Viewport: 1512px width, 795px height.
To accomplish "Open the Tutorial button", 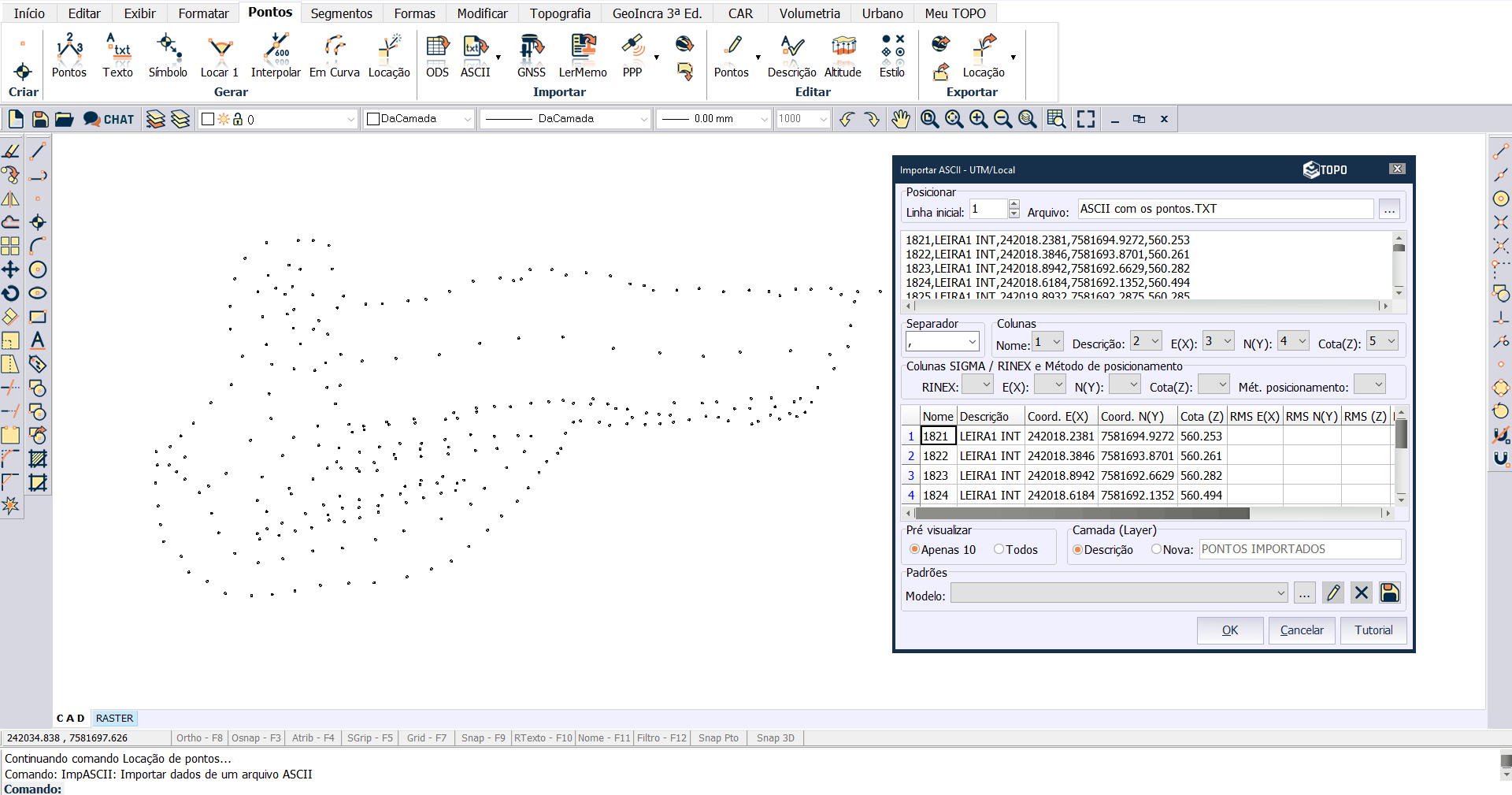I will [x=1373, y=630].
